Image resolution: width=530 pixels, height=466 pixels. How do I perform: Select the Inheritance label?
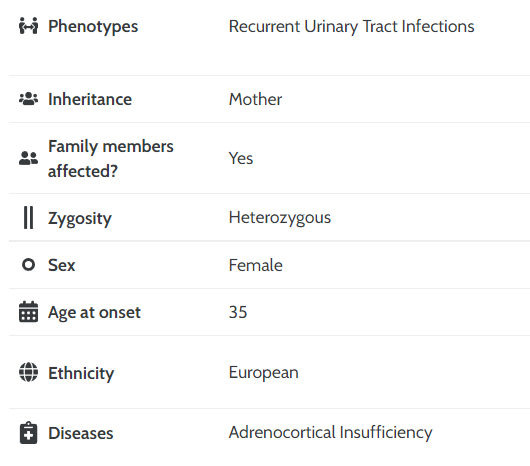[90, 99]
